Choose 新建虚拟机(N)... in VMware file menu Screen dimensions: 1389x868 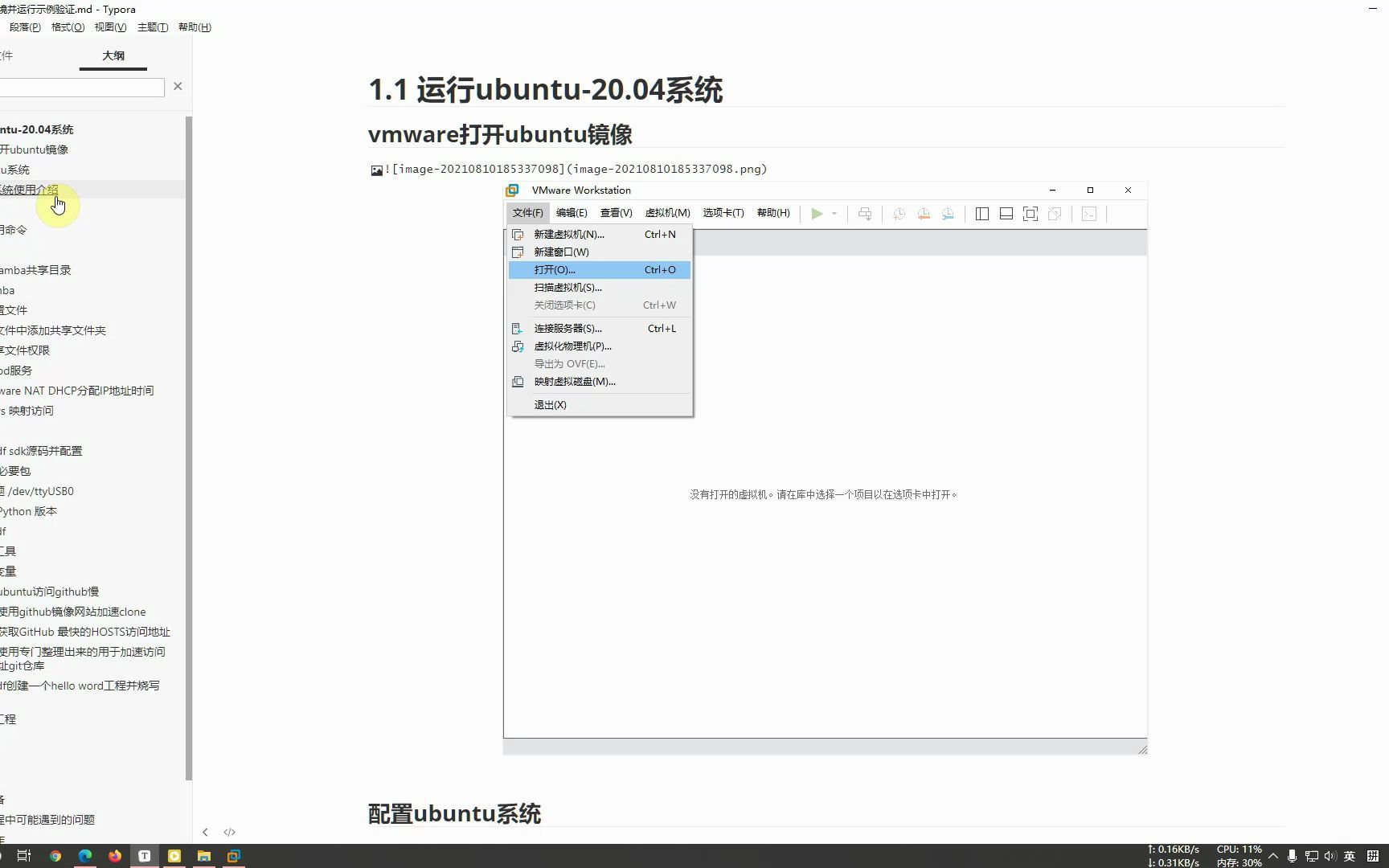tap(600, 235)
